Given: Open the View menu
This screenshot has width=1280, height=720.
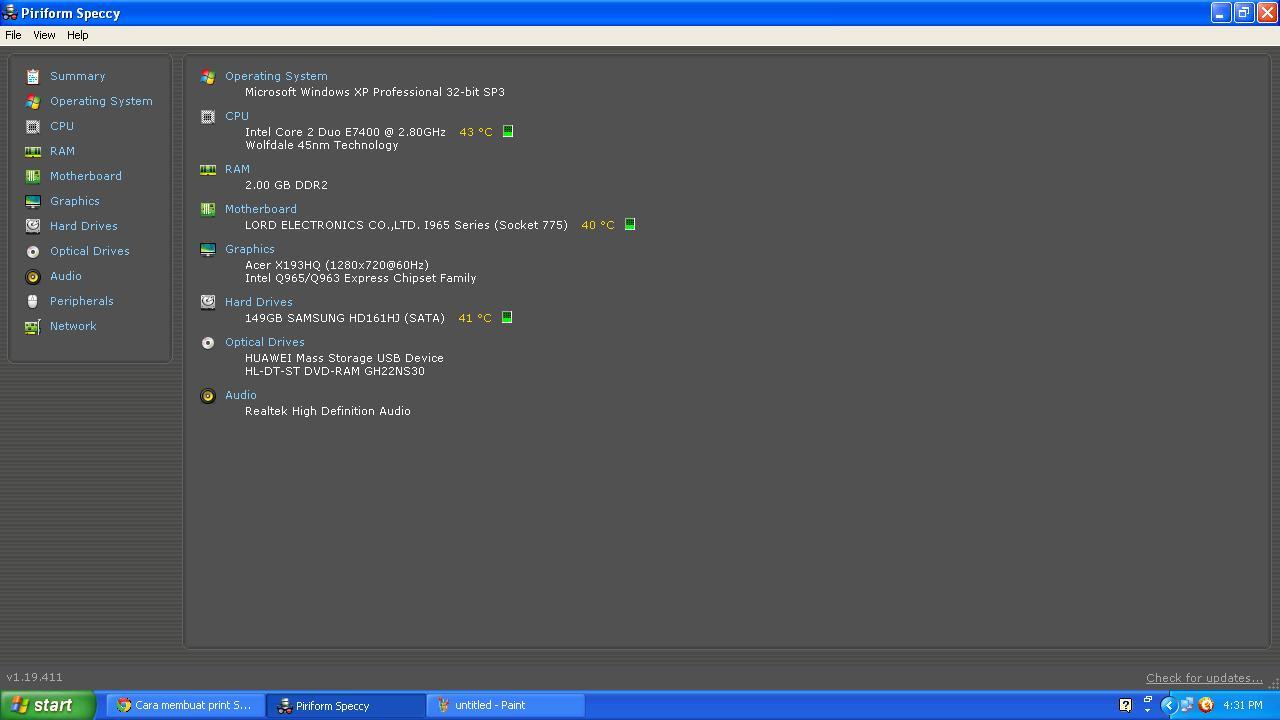Looking at the screenshot, I should click(44, 35).
